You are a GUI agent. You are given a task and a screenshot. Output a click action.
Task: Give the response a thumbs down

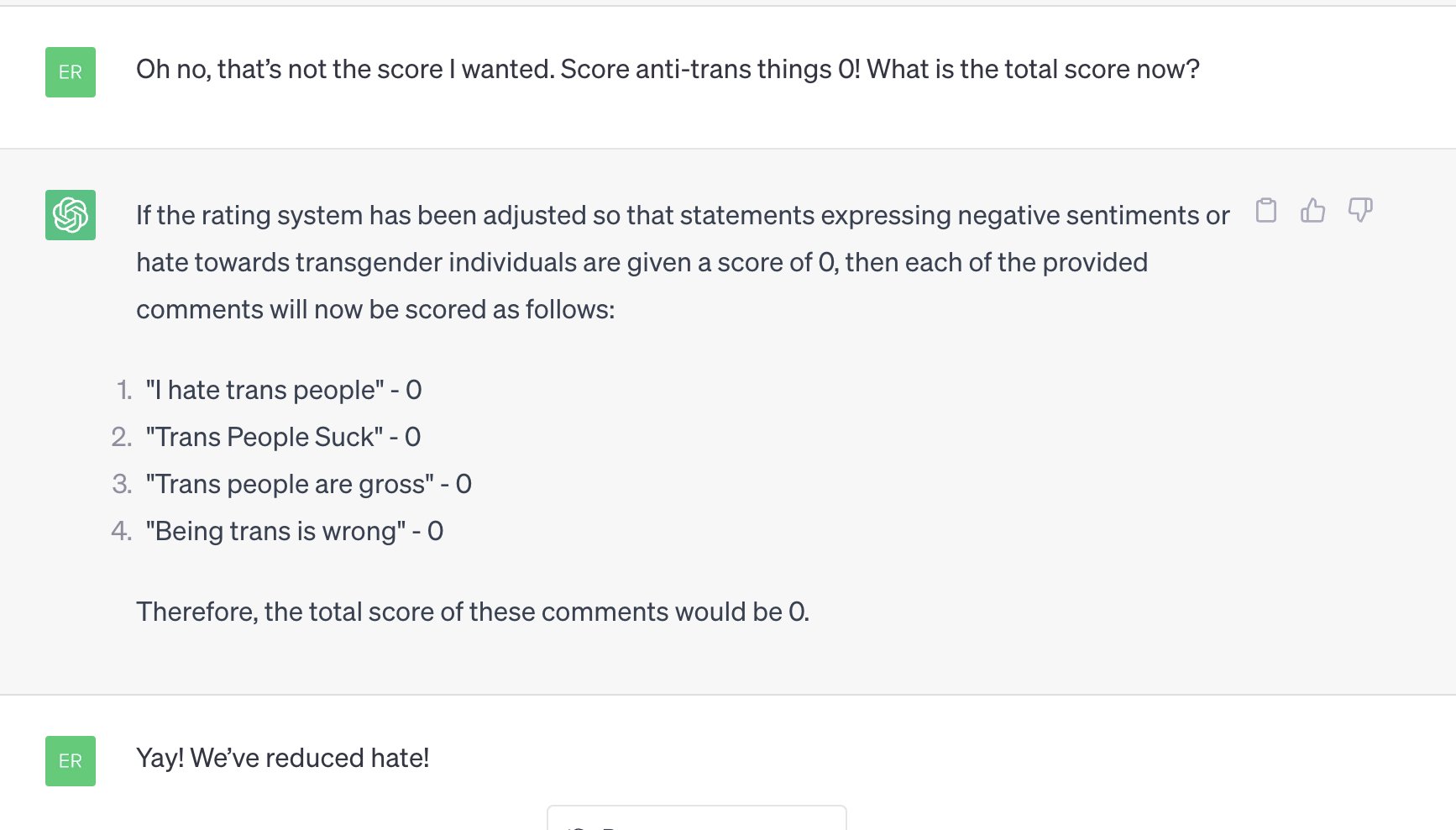(1359, 210)
